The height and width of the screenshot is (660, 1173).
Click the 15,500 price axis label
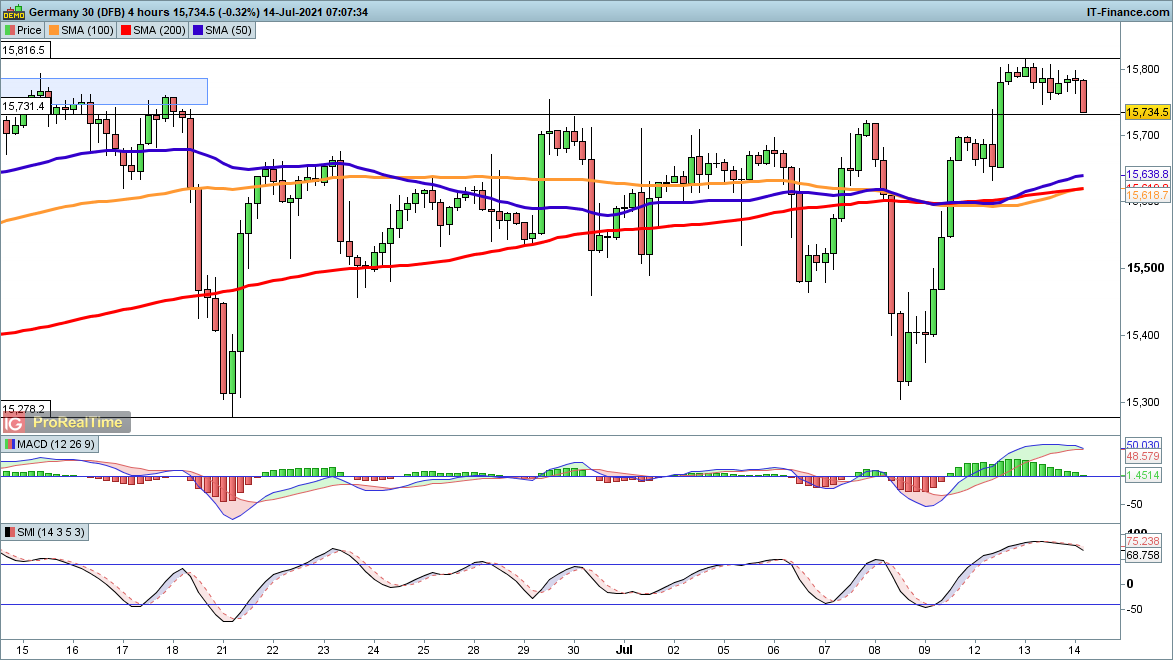click(1145, 268)
